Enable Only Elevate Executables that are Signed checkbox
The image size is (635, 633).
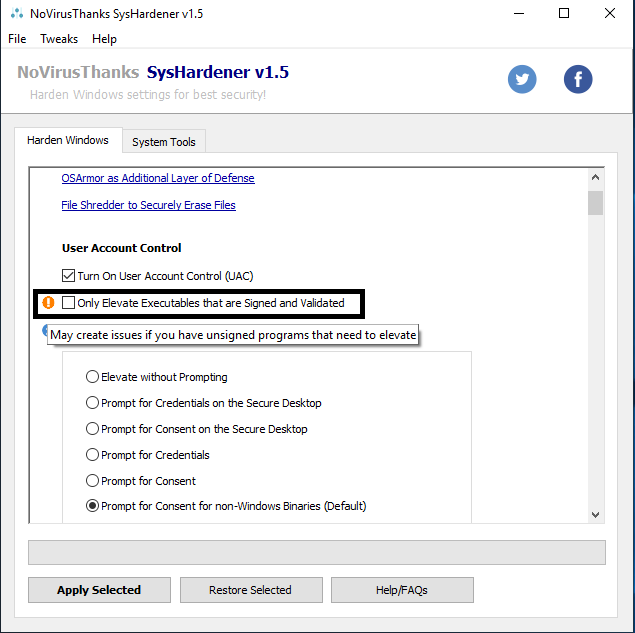pos(68,303)
